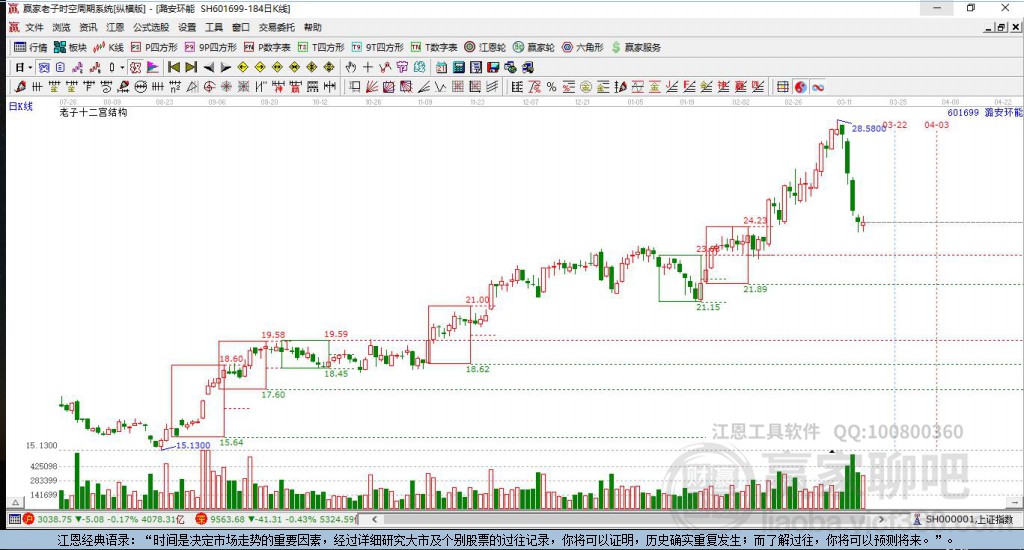
Task: Click the zigzag wave line tool icon
Action: coord(440,87)
